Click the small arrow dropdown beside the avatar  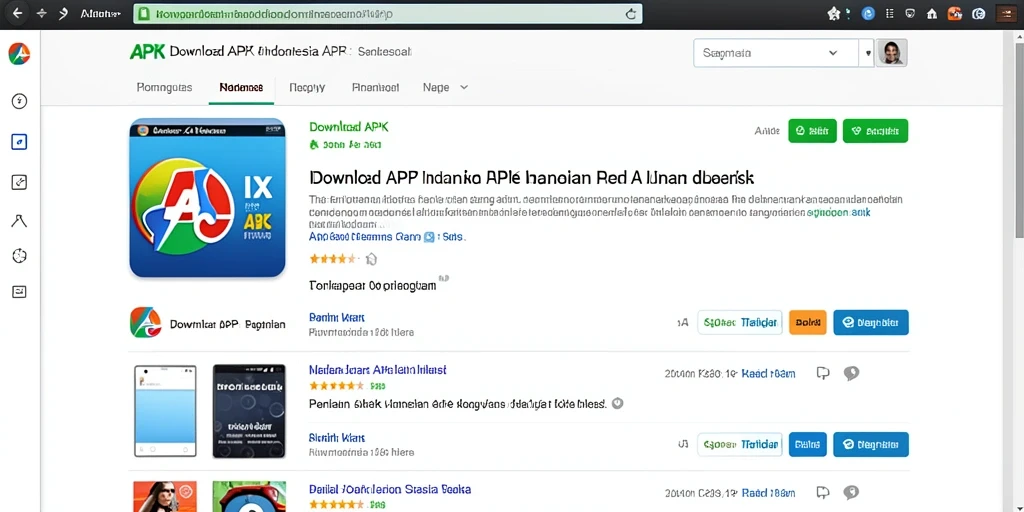pyautogui.click(x=868, y=53)
